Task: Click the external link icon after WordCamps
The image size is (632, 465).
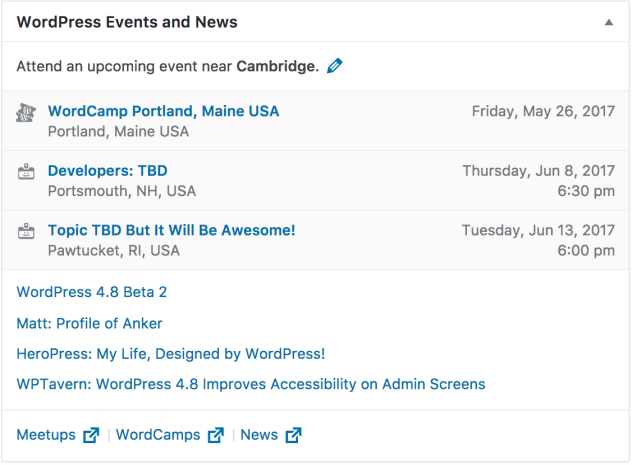Action: point(216,435)
